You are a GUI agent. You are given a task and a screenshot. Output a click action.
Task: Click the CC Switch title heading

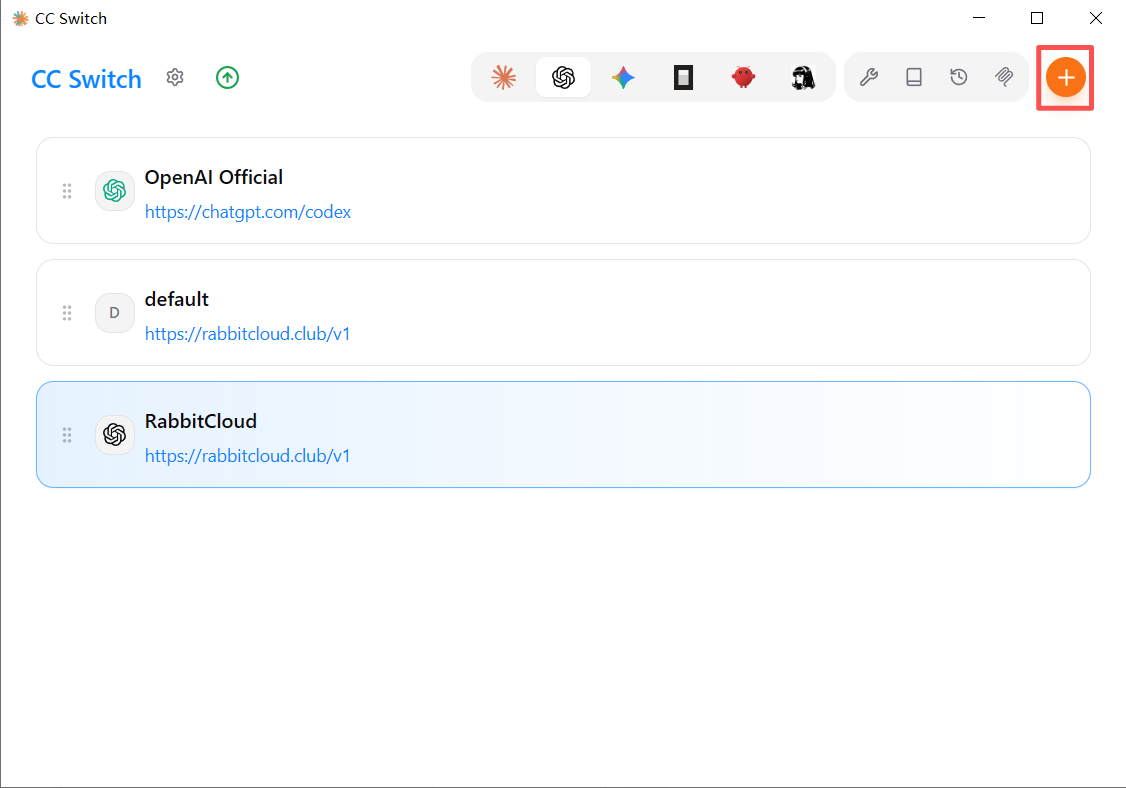click(x=86, y=79)
